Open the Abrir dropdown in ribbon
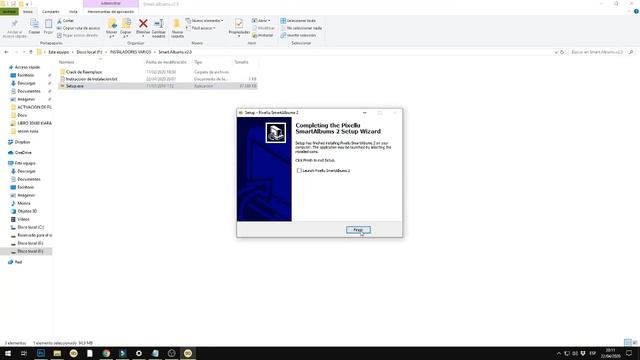Viewport: 640px width, 360px height. [x=261, y=20]
